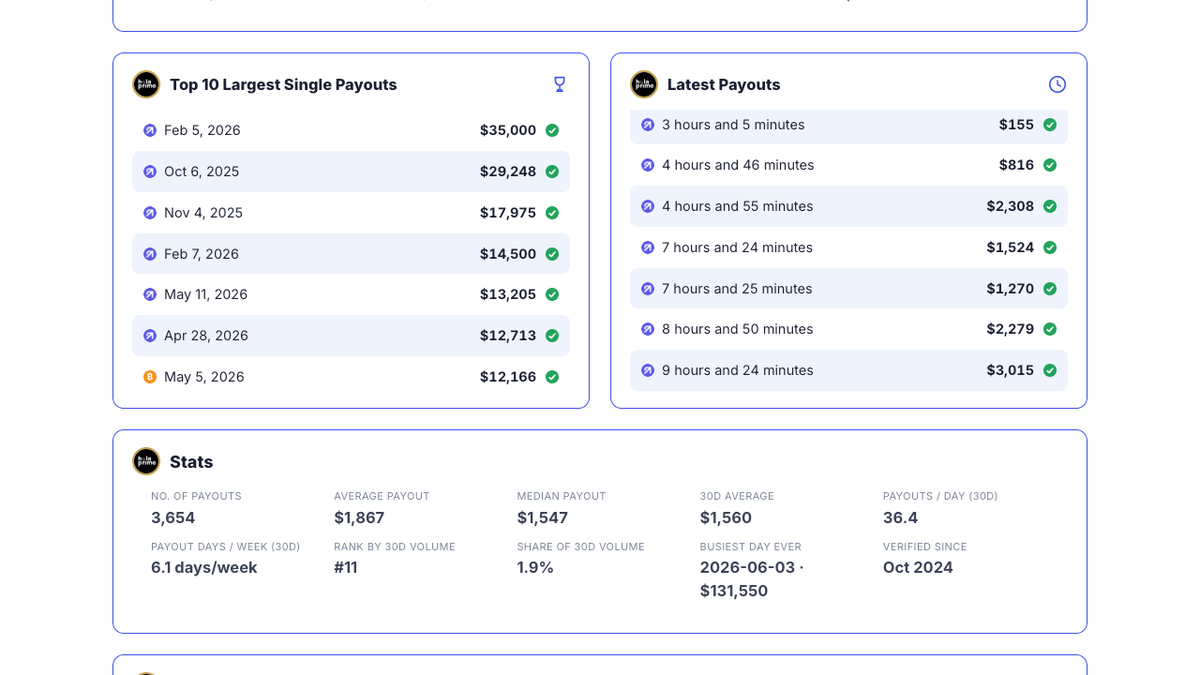Viewport: 1200px width, 675px height.
Task: Click the '4 hours and 46 minutes' entry text
Action: [738, 165]
